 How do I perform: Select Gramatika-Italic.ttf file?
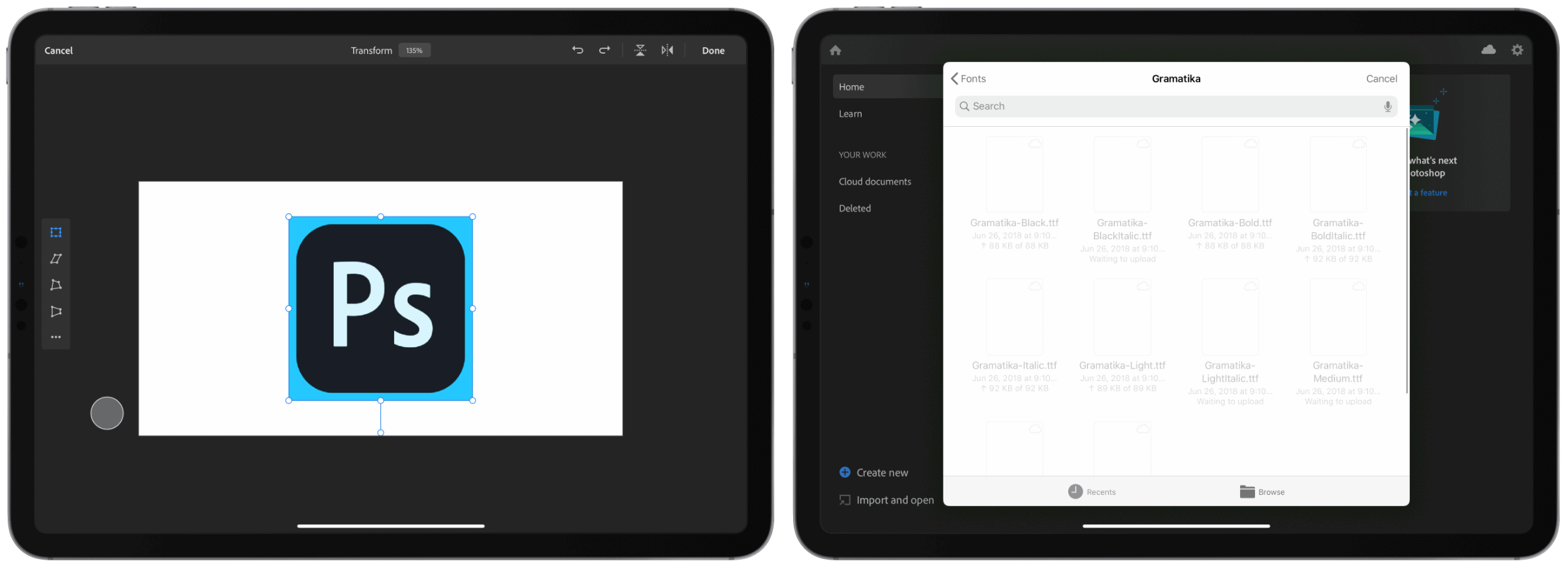coord(1014,336)
